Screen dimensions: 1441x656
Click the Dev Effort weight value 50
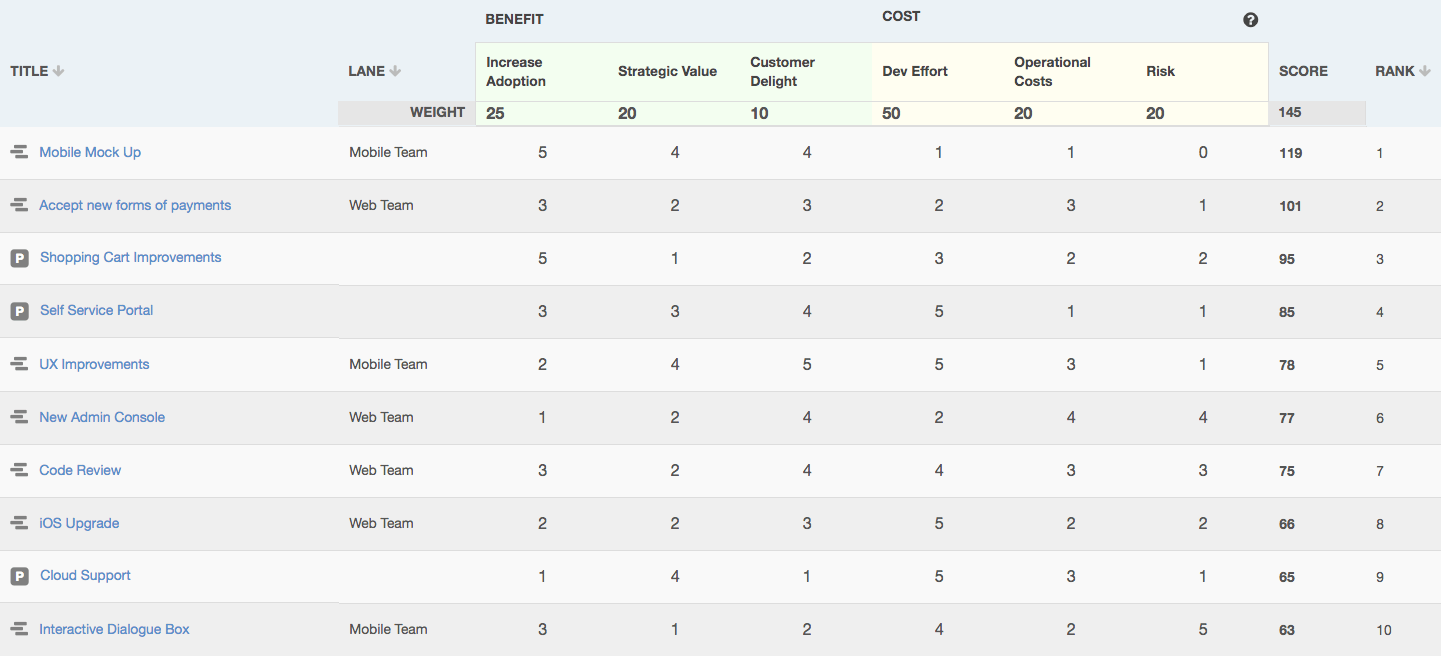891,113
